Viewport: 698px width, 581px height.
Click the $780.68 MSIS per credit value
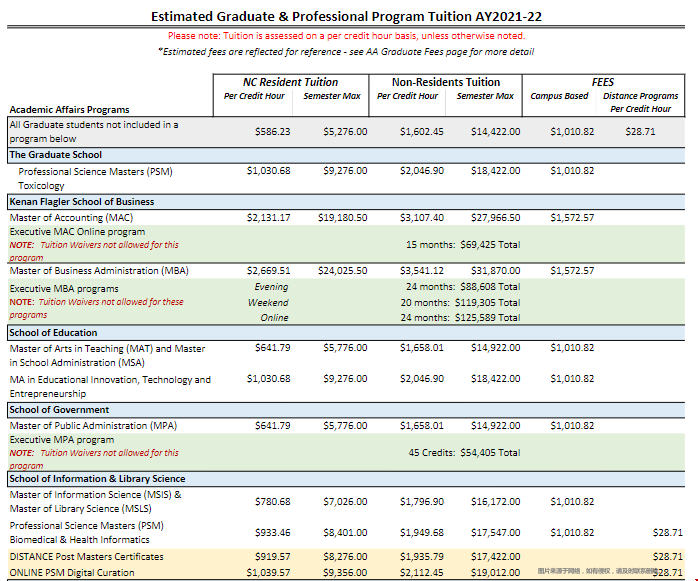point(272,502)
